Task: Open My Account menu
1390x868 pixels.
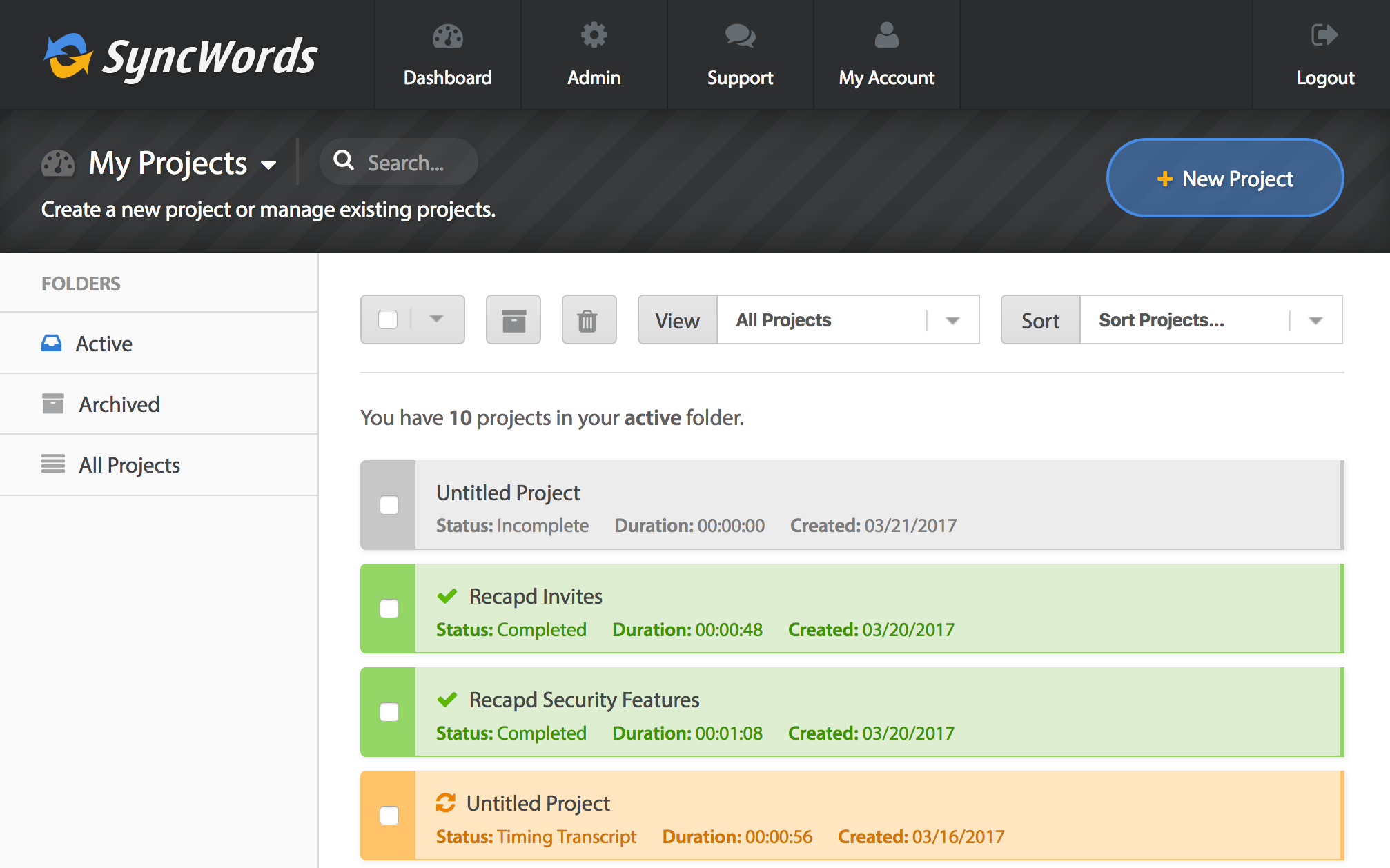Action: click(886, 55)
